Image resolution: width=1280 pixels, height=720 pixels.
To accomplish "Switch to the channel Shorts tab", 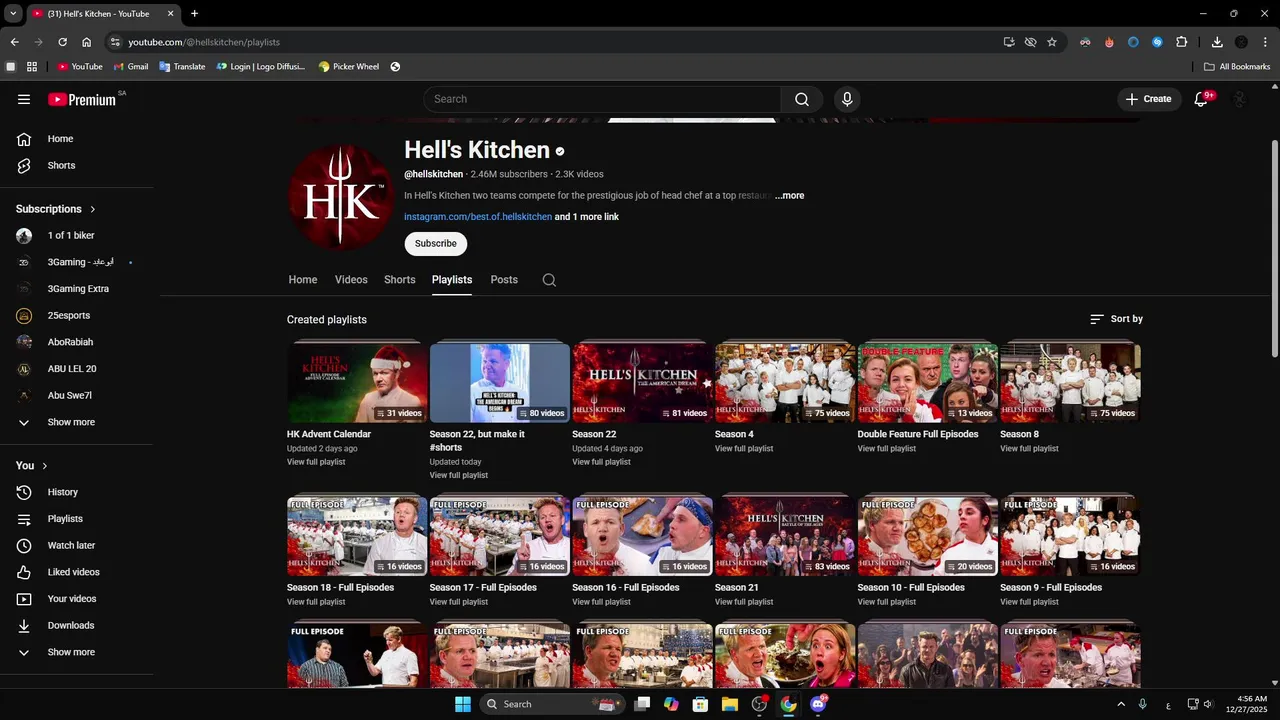I will pos(400,280).
